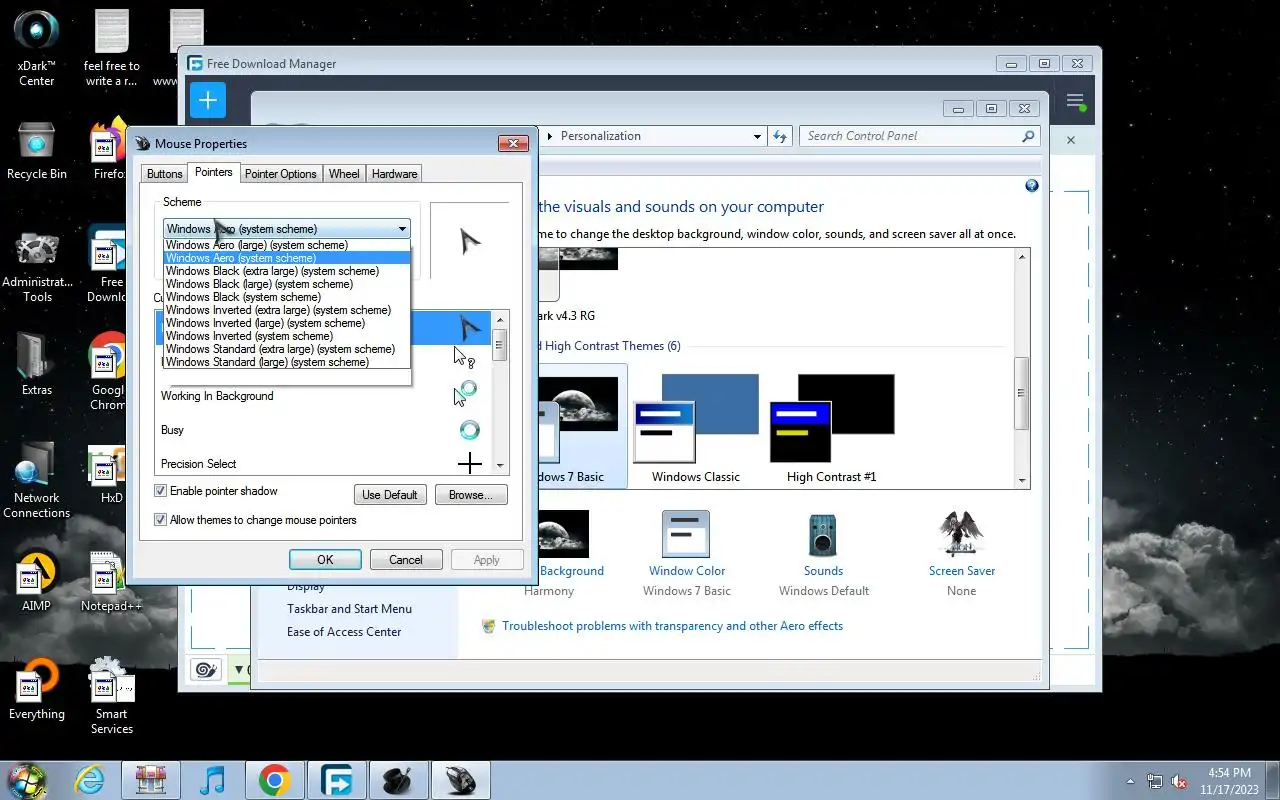Switch to the Pointer Options tab
The image size is (1280, 800).
[x=280, y=174]
